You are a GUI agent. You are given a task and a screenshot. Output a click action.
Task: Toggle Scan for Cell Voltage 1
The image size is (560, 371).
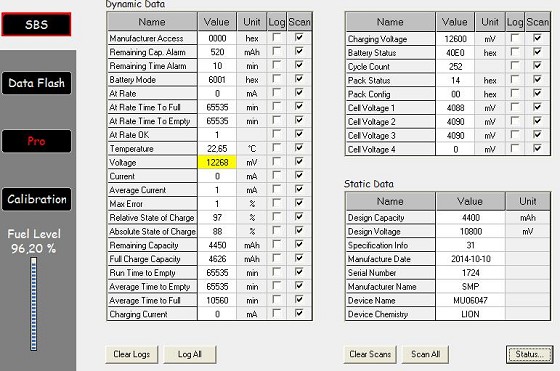click(537, 107)
